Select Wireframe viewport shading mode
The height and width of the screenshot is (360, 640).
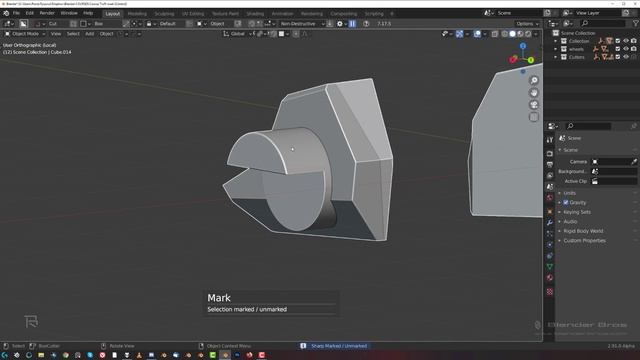click(504, 34)
